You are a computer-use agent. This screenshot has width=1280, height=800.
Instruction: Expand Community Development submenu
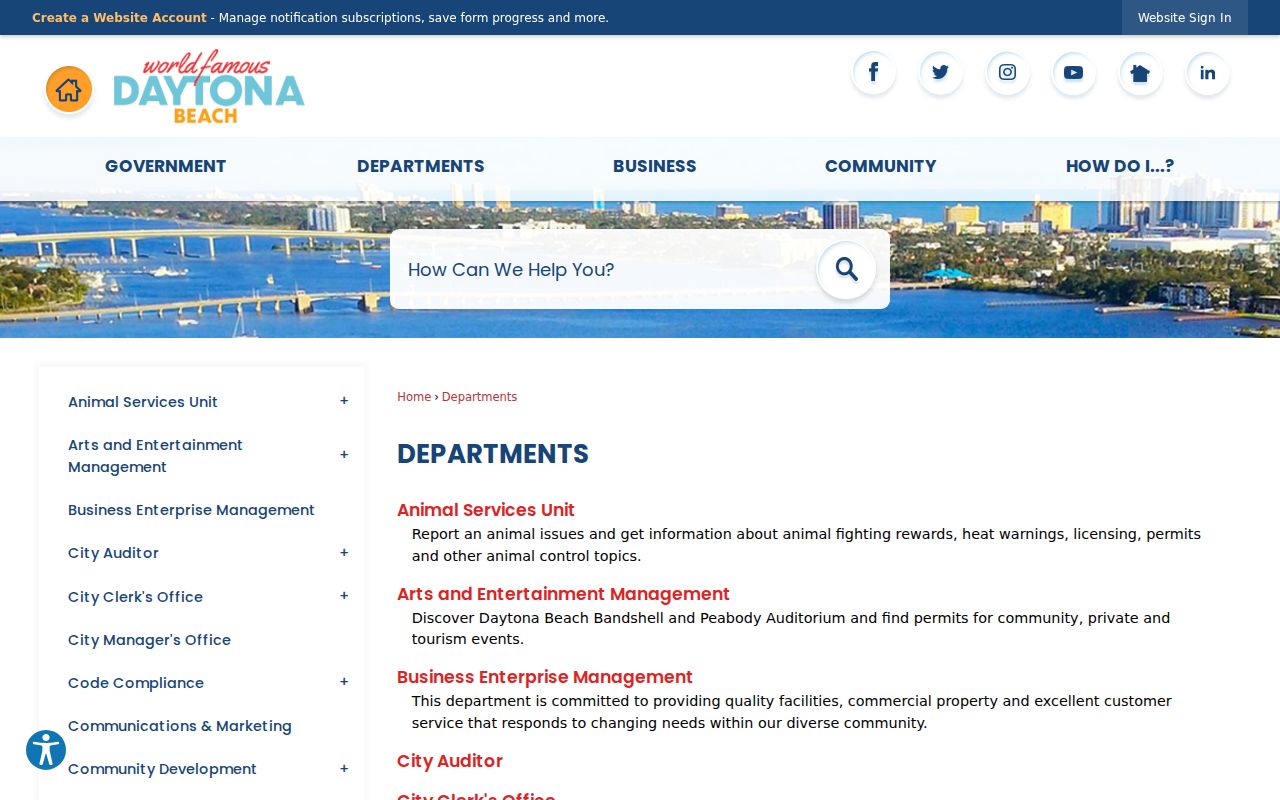pos(344,769)
